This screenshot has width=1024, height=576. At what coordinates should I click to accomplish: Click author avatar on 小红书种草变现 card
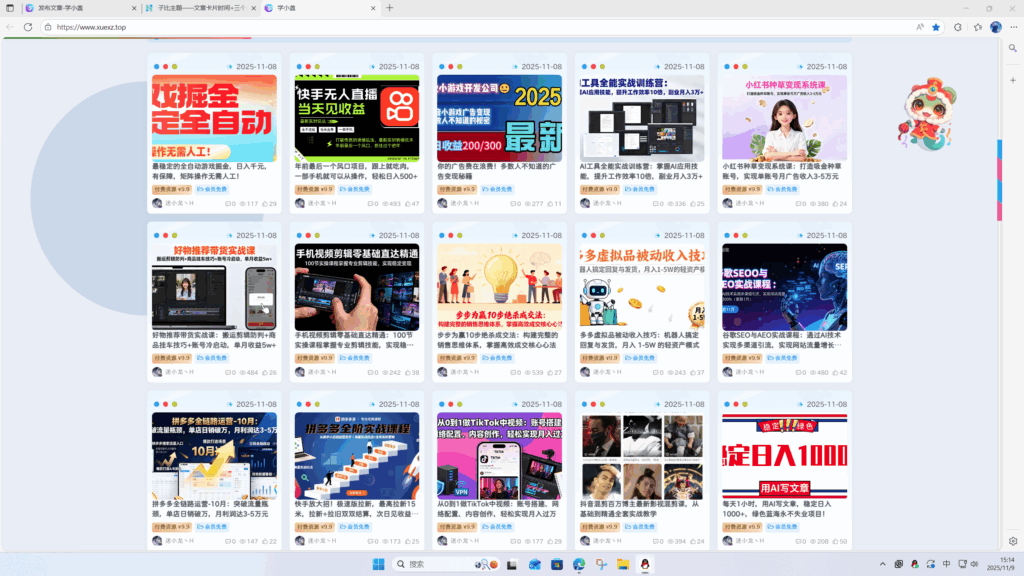(727, 203)
